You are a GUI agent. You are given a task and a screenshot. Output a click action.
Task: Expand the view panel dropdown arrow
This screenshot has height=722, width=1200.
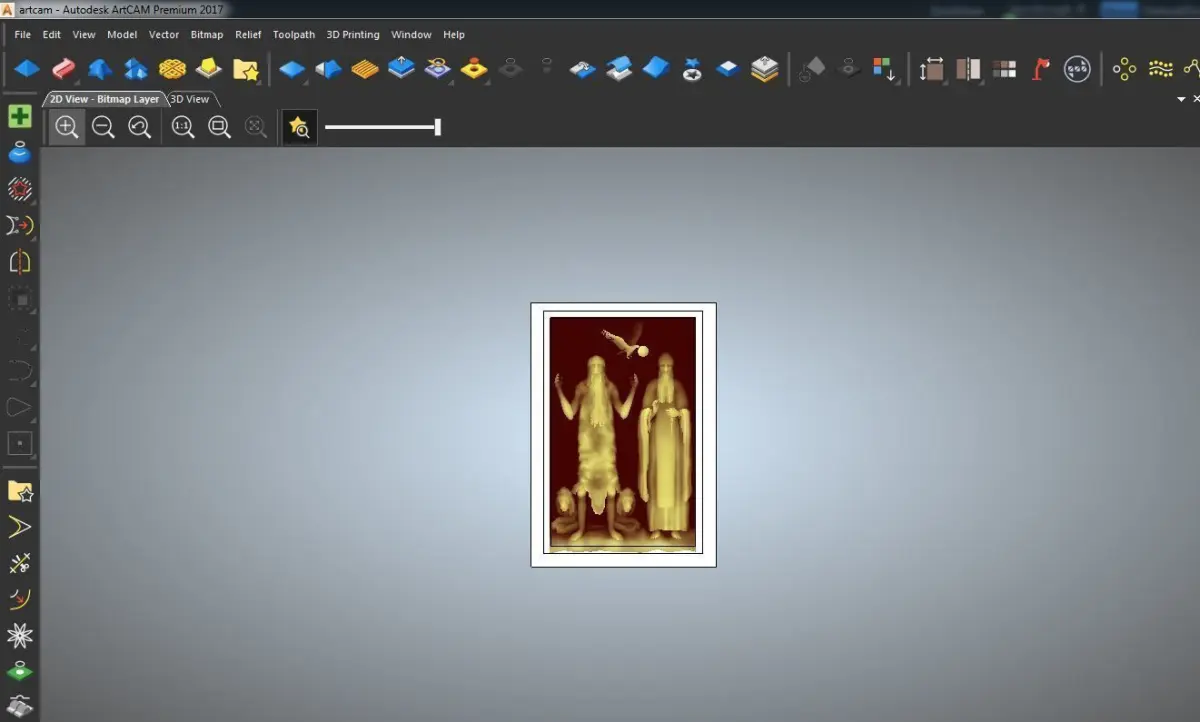point(1181,99)
